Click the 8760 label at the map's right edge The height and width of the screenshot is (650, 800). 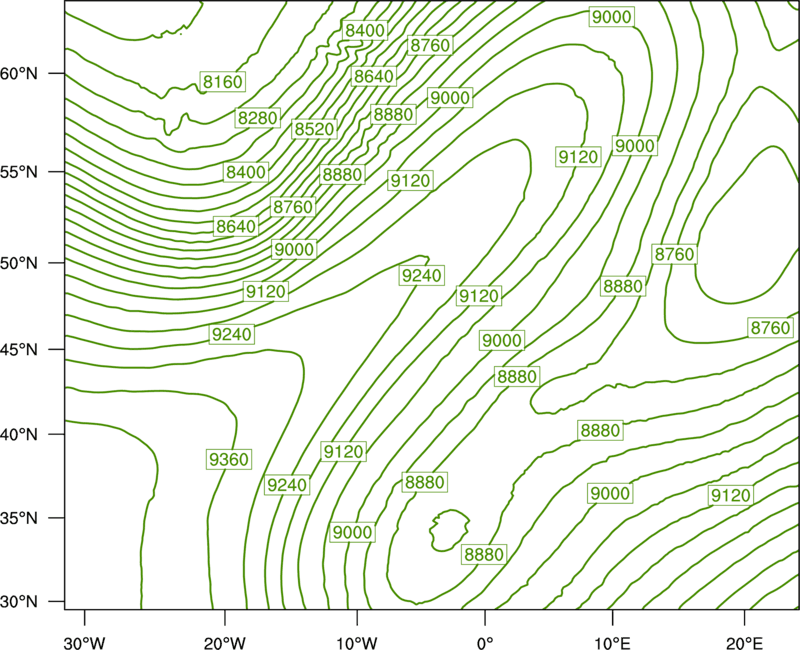point(770,328)
